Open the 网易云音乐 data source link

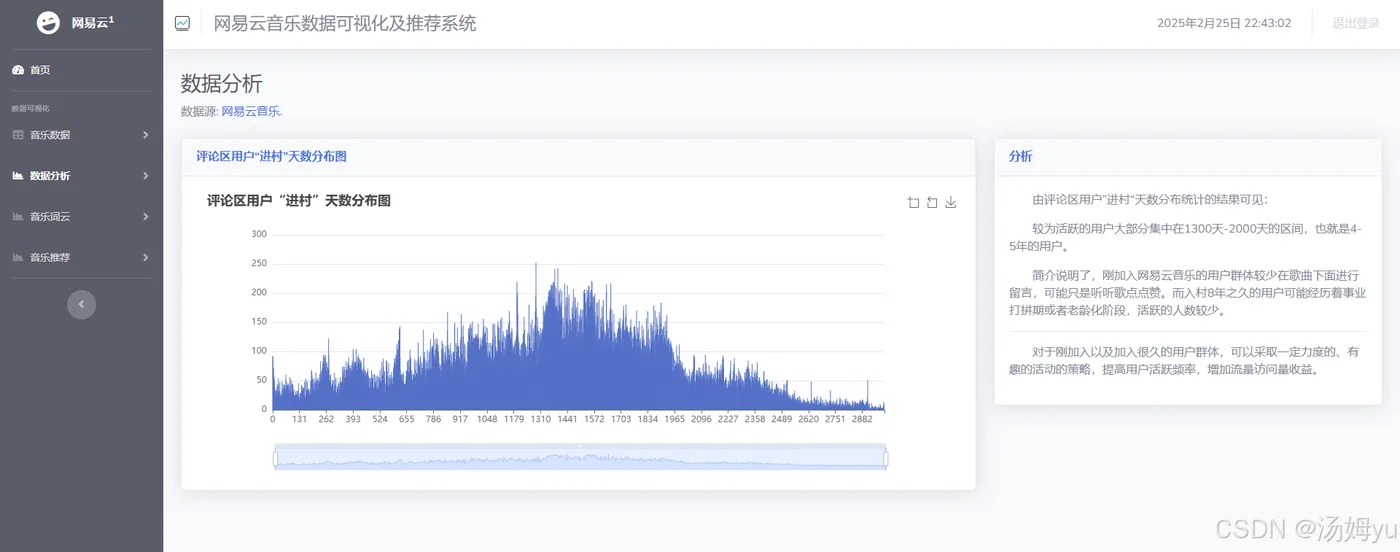tap(252, 111)
